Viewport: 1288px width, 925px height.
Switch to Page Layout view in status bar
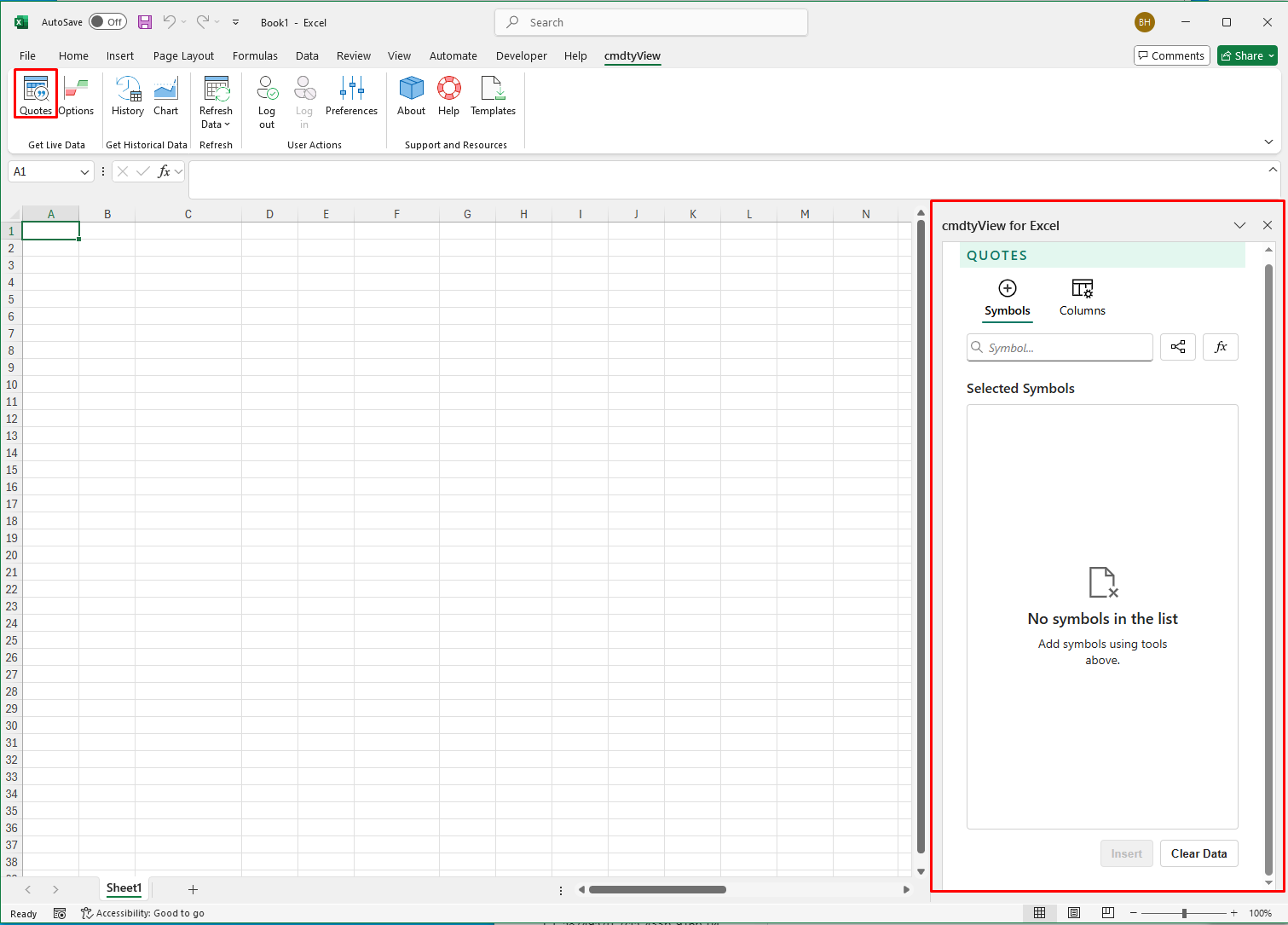[1074, 913]
